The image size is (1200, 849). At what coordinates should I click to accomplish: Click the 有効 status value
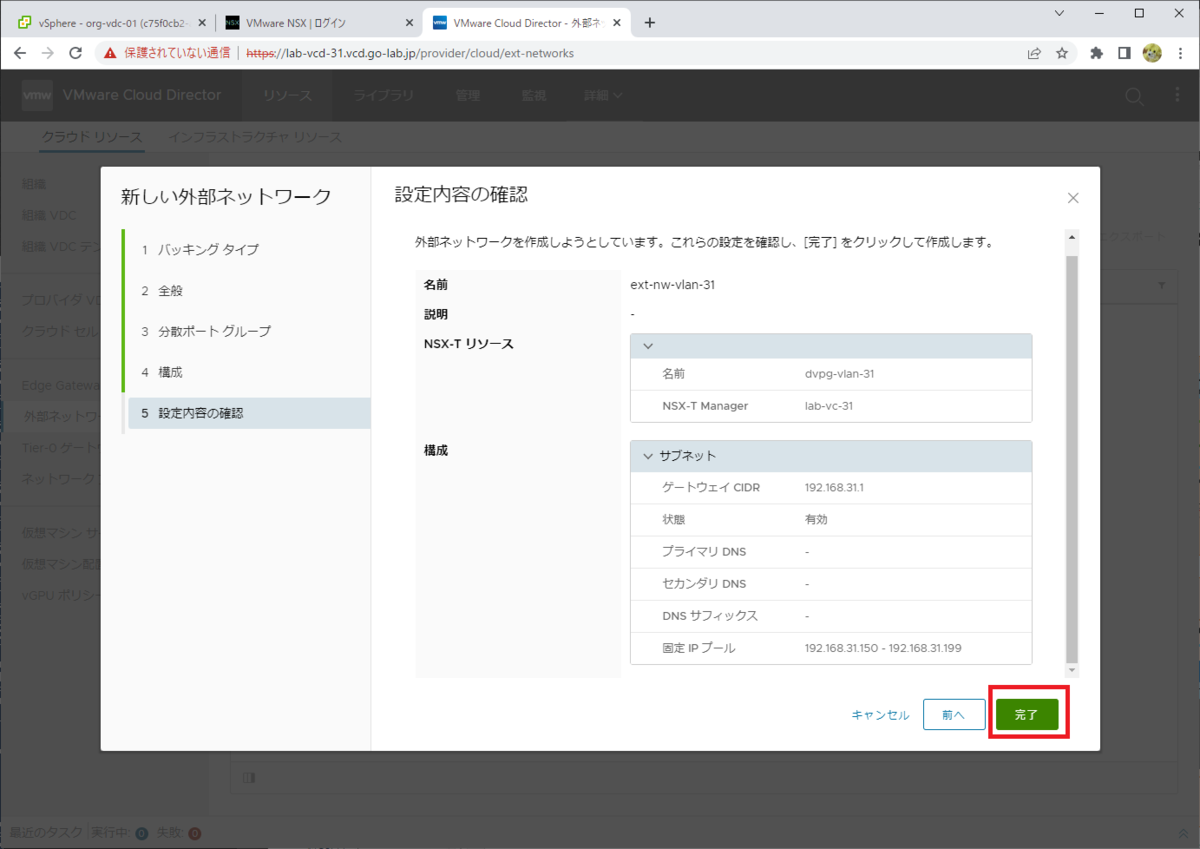816,520
